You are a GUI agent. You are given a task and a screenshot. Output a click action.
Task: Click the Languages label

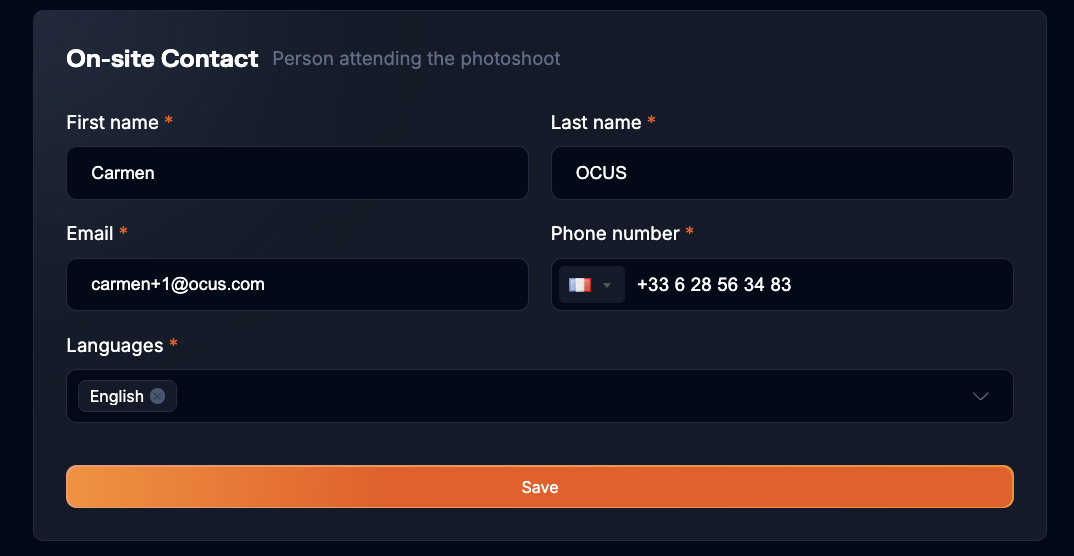click(114, 345)
